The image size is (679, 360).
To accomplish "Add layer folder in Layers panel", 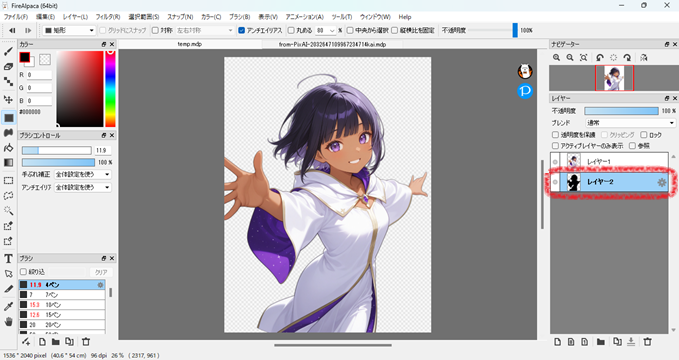I will click(x=600, y=342).
